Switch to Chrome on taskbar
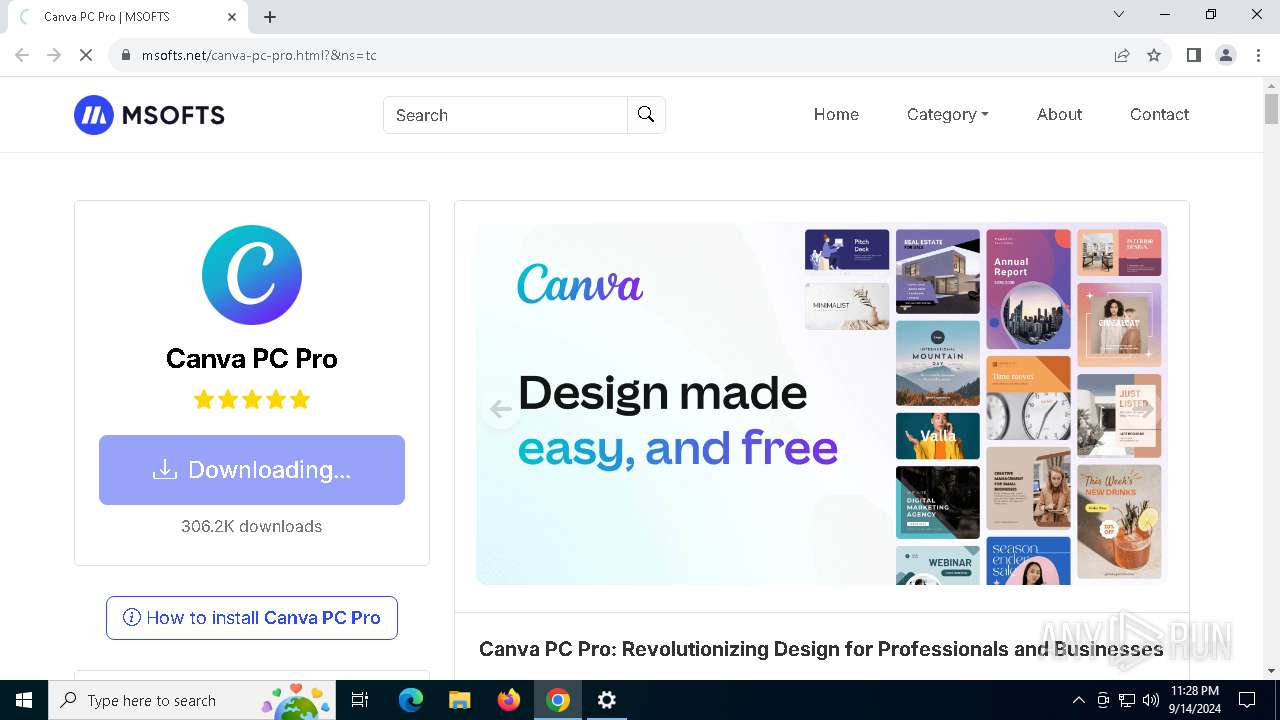1280x720 pixels. [x=558, y=700]
